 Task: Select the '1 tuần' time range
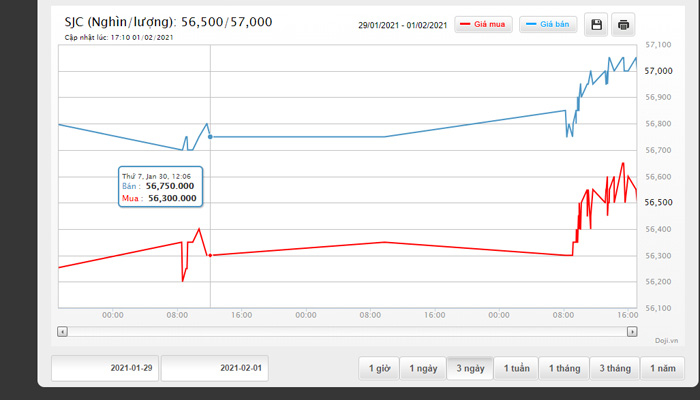[517, 368]
